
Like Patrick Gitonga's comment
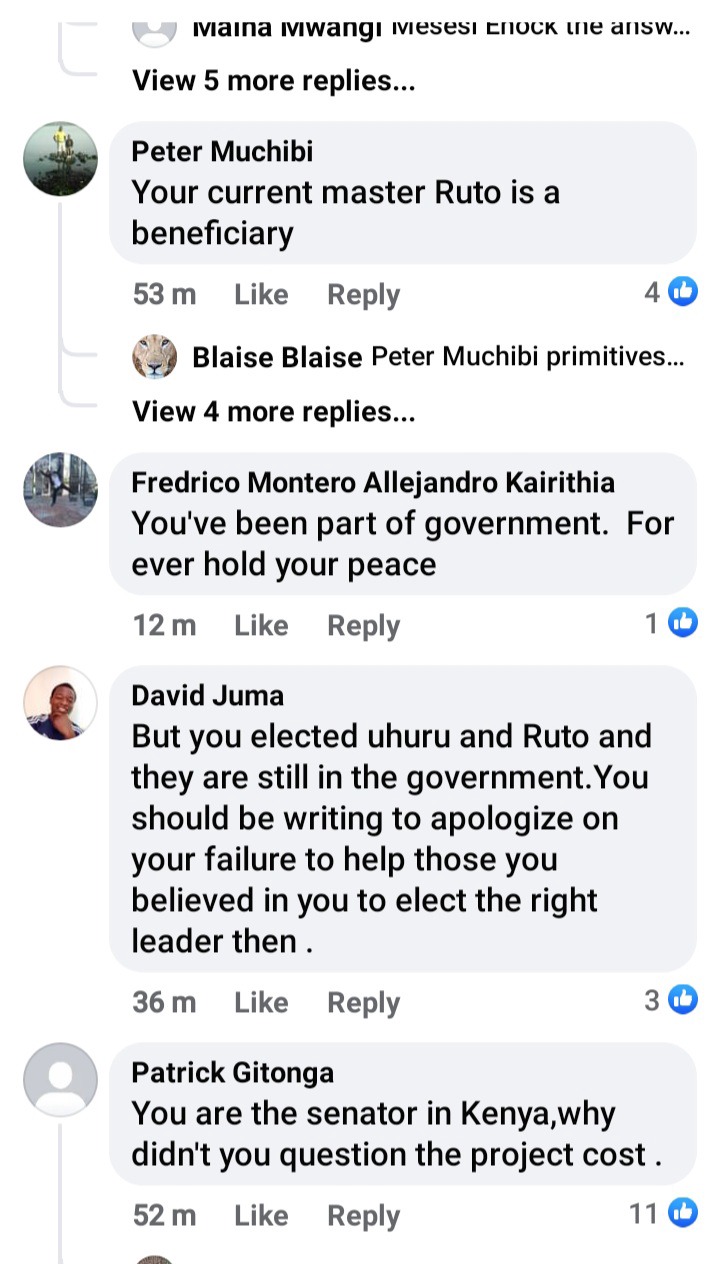pos(261,1215)
